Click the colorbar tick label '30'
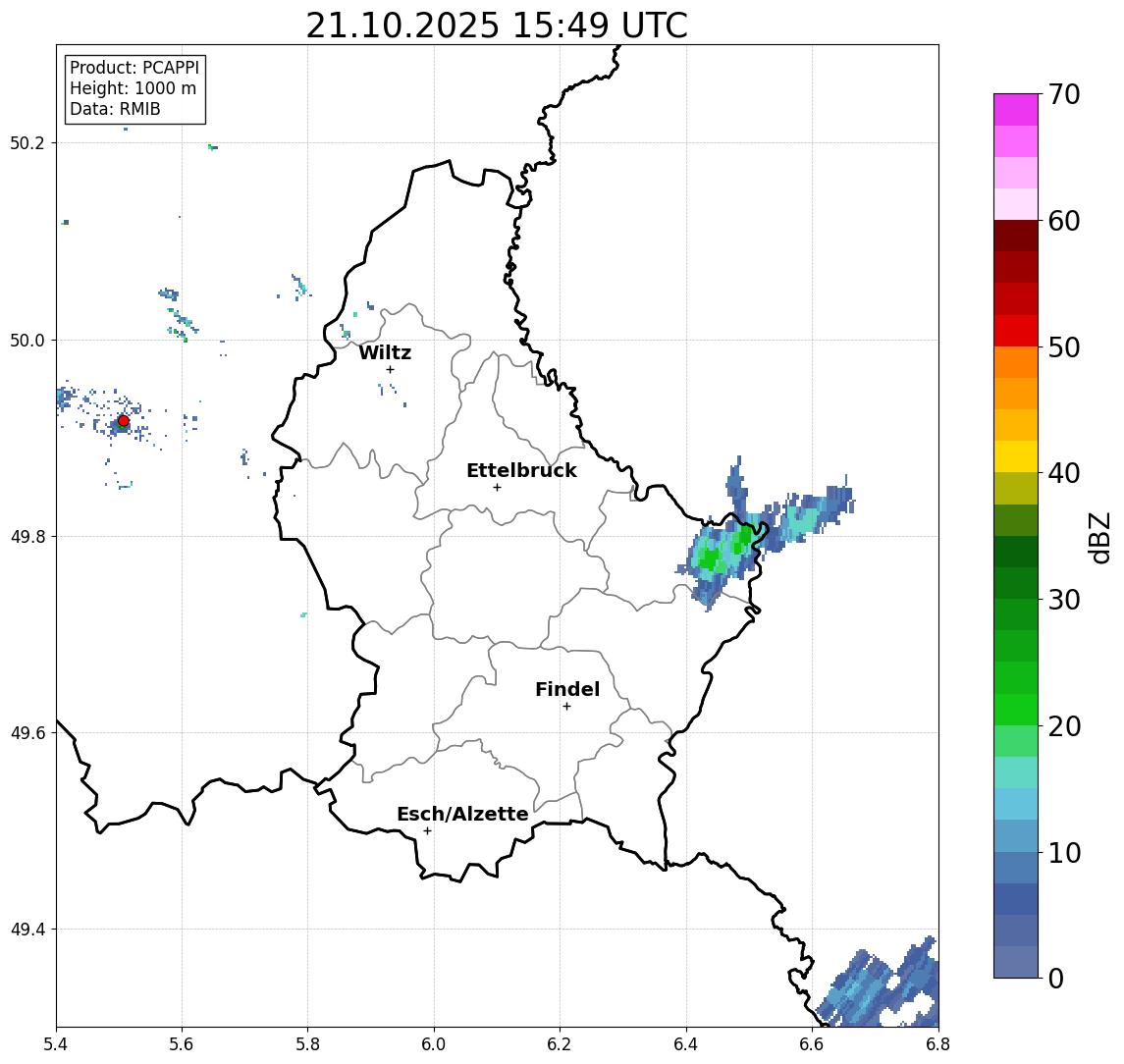Screen dimensions: 1124x1064 1064,600
